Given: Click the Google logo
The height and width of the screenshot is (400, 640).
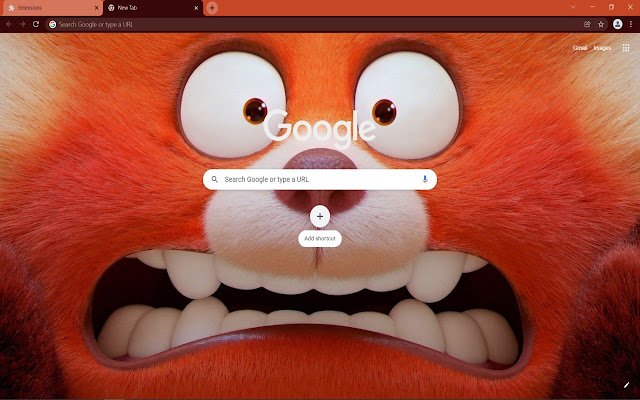Looking at the screenshot, I should tap(320, 129).
